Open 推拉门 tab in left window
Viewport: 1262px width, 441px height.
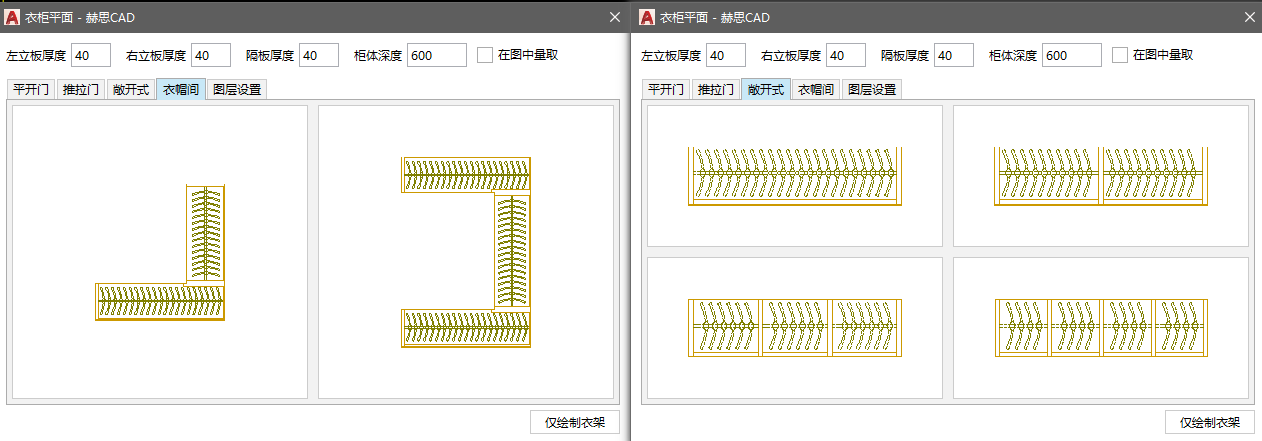click(81, 90)
